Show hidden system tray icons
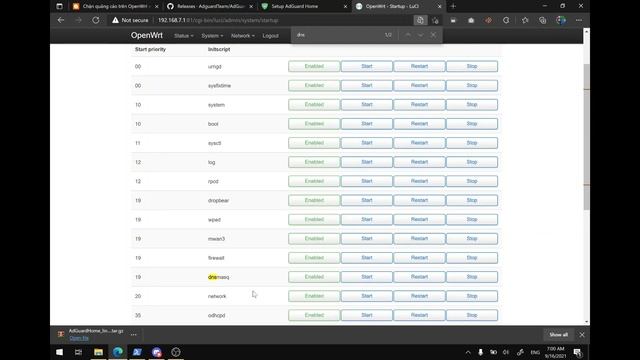This screenshot has height=360, width=640. [x=468, y=352]
